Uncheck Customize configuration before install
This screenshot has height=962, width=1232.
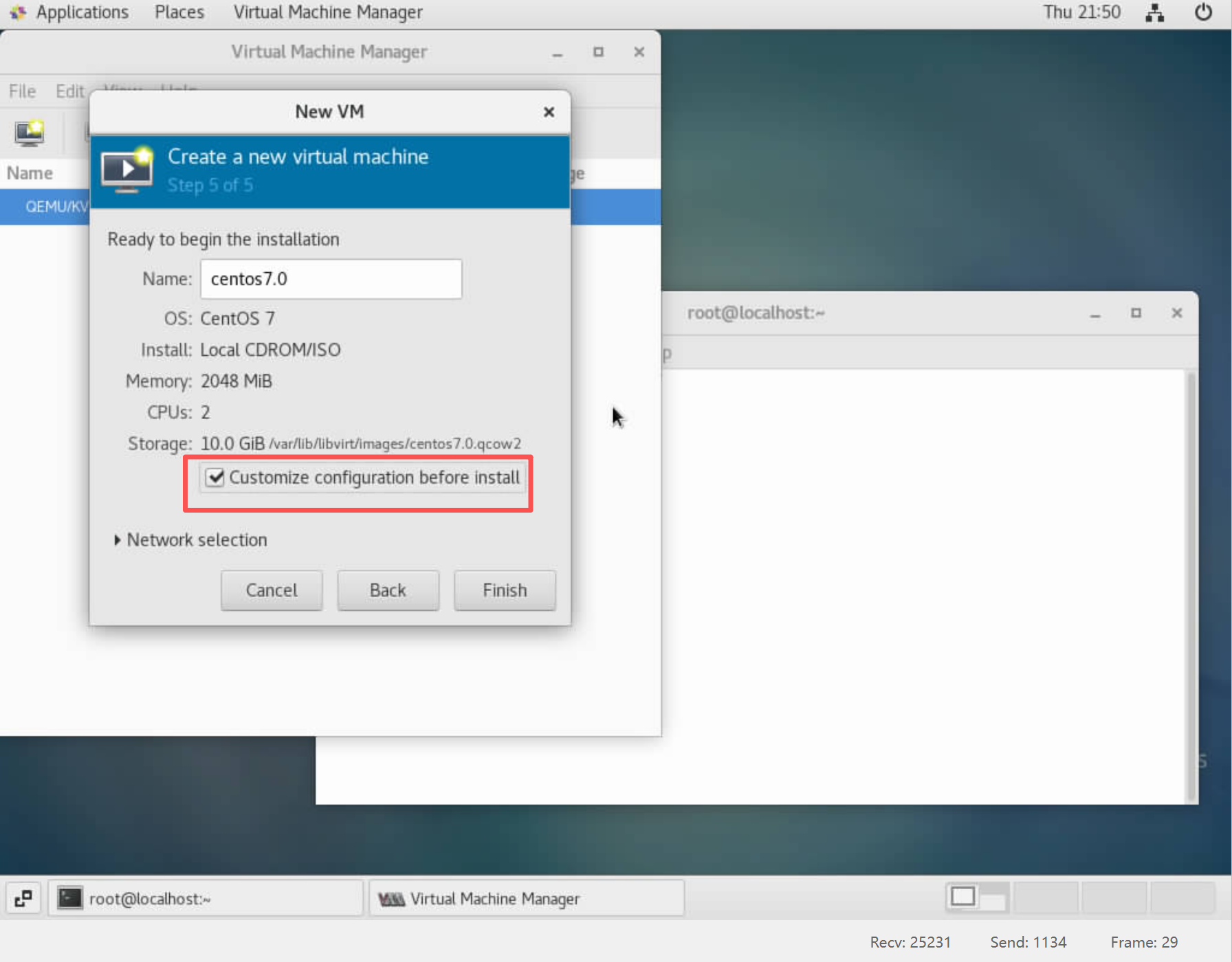click(215, 478)
